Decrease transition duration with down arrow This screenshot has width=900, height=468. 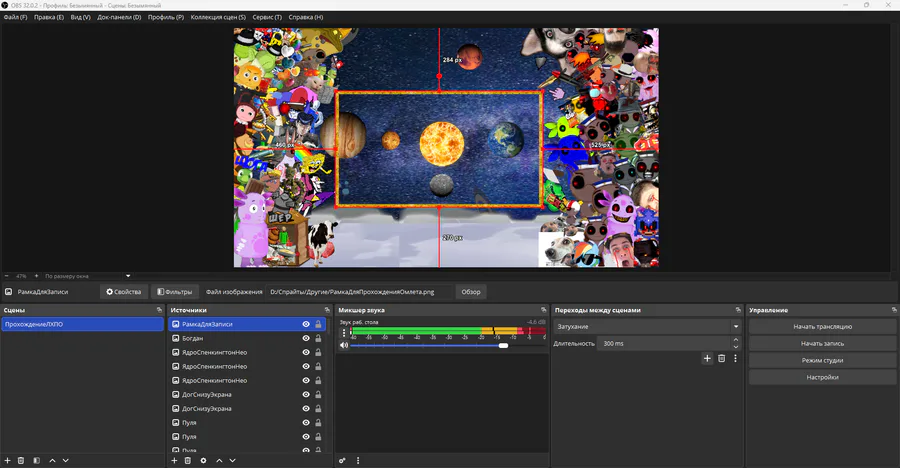tap(736, 347)
